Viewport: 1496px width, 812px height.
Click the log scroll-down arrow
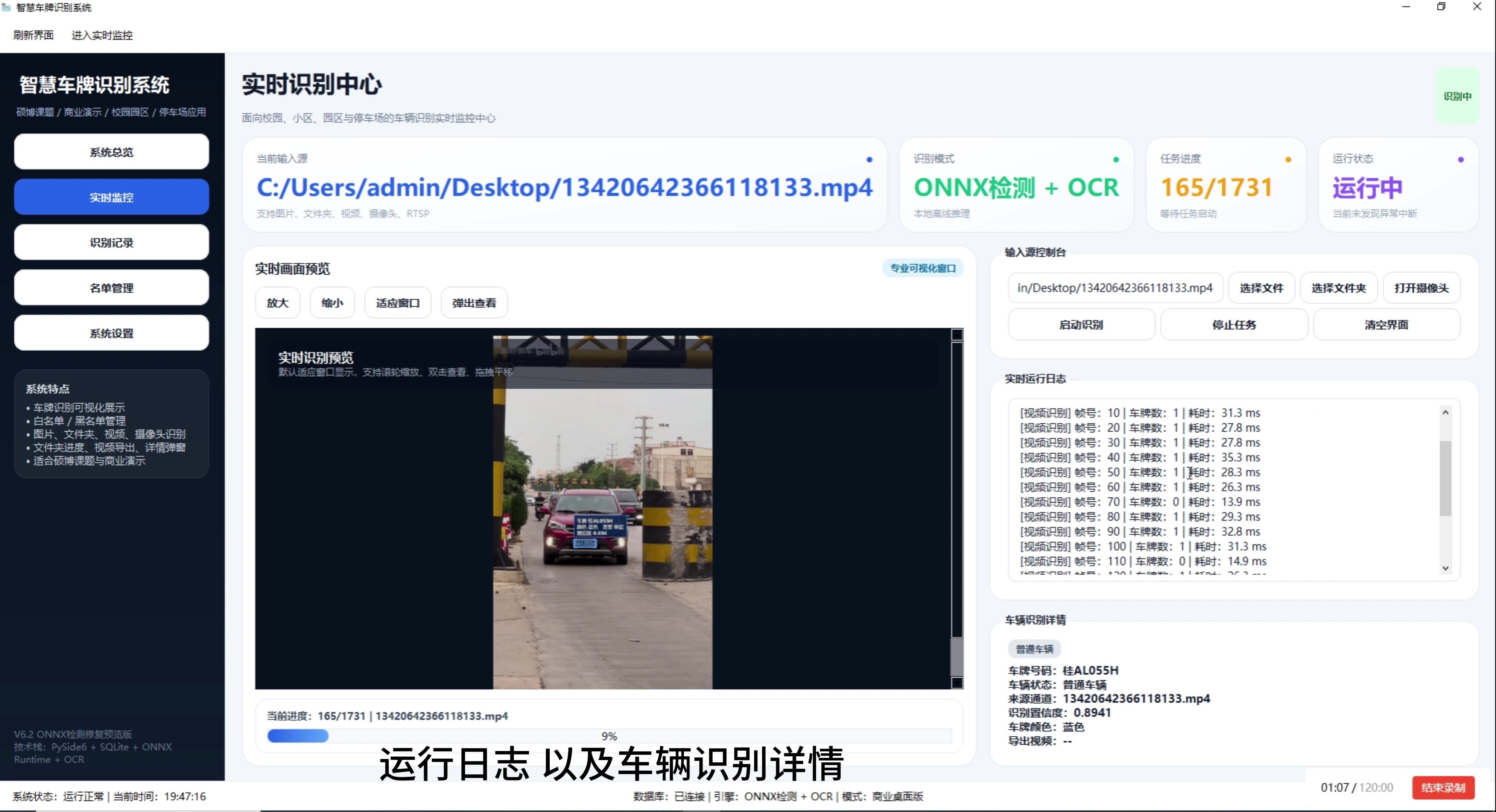tap(1446, 568)
